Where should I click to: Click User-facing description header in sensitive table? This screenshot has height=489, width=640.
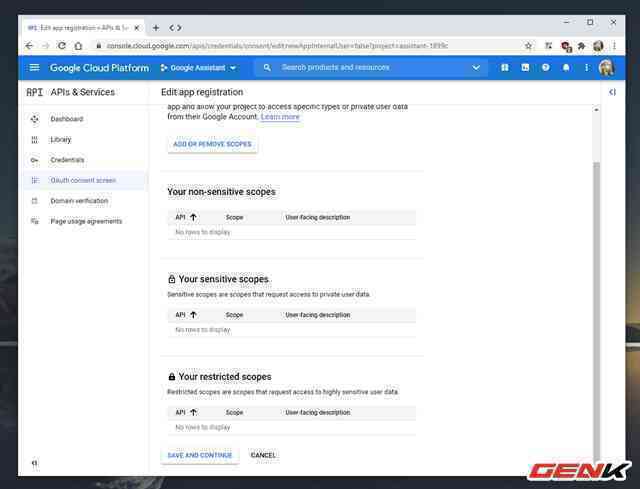point(318,315)
